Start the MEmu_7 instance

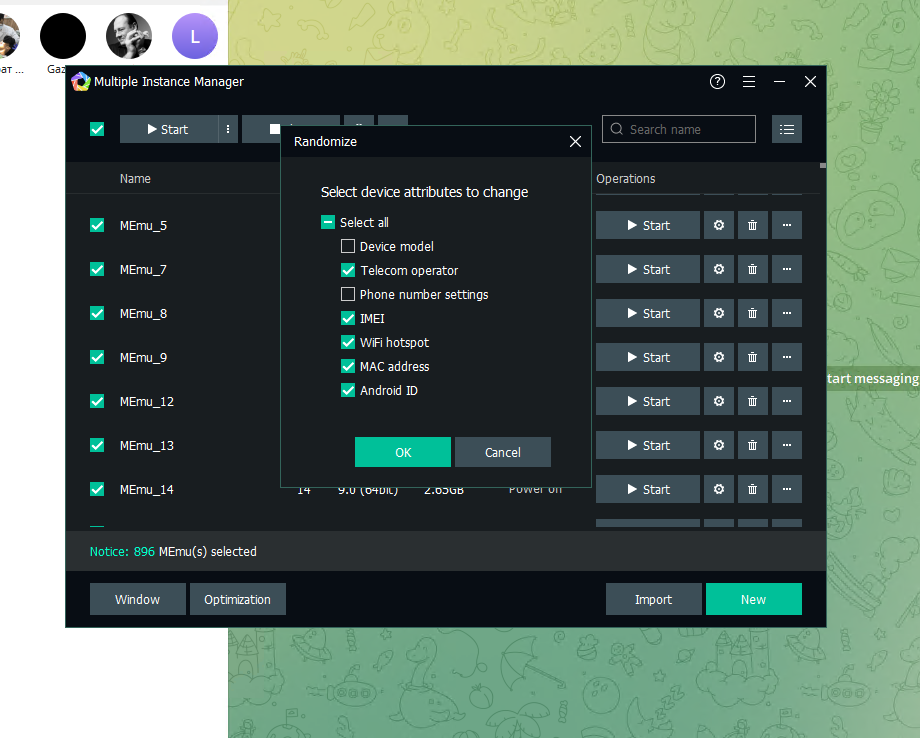point(648,269)
